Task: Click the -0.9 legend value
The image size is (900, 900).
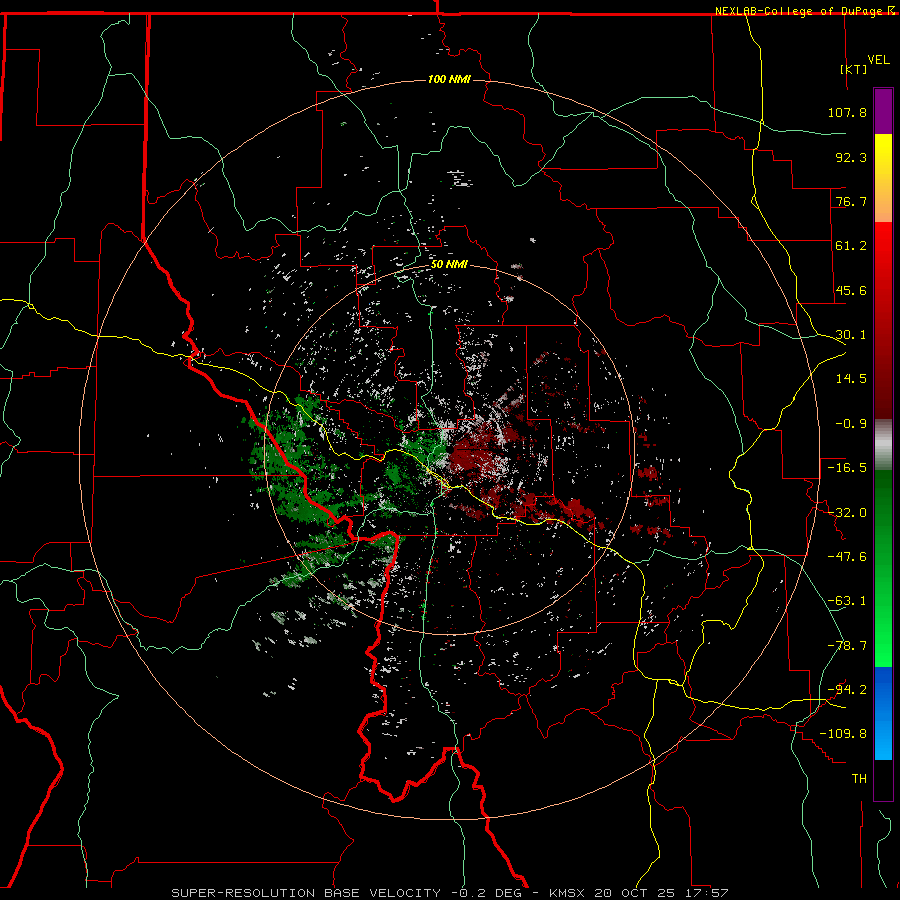Action: click(x=851, y=424)
